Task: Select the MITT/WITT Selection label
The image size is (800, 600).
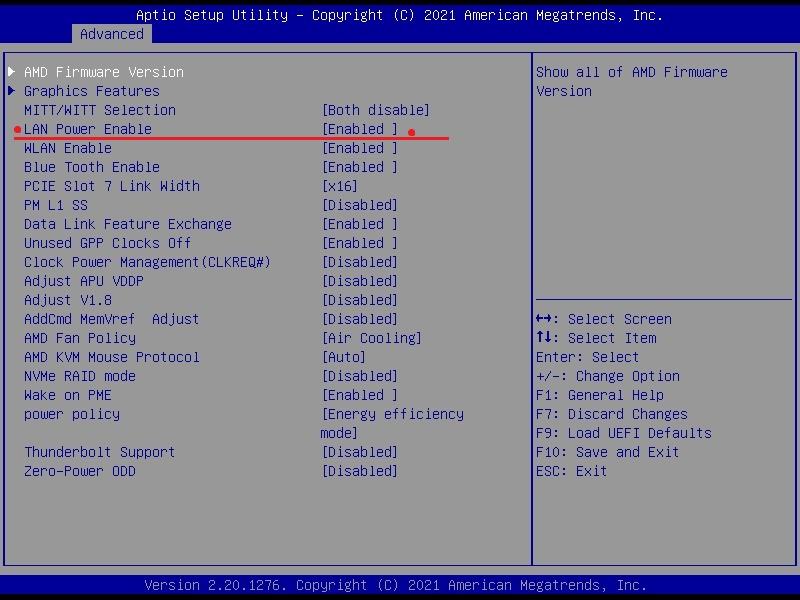Action: pos(100,110)
